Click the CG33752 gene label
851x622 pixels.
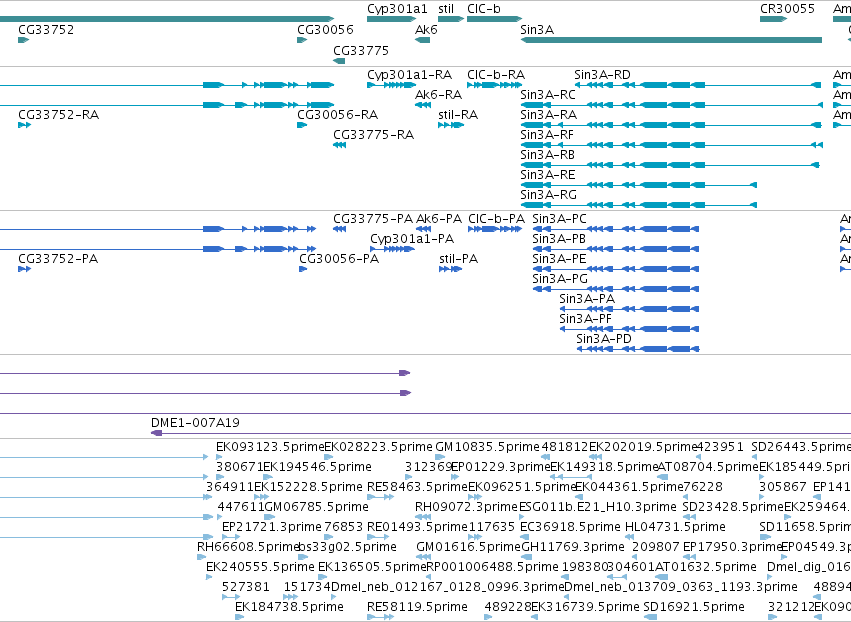46,29
